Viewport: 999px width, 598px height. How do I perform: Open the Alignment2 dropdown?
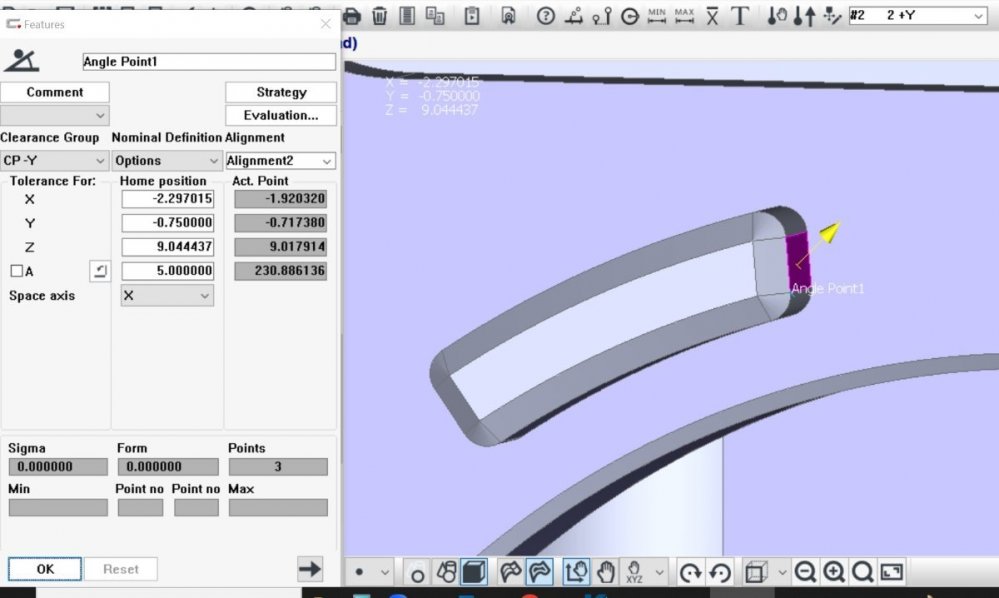[x=281, y=160]
